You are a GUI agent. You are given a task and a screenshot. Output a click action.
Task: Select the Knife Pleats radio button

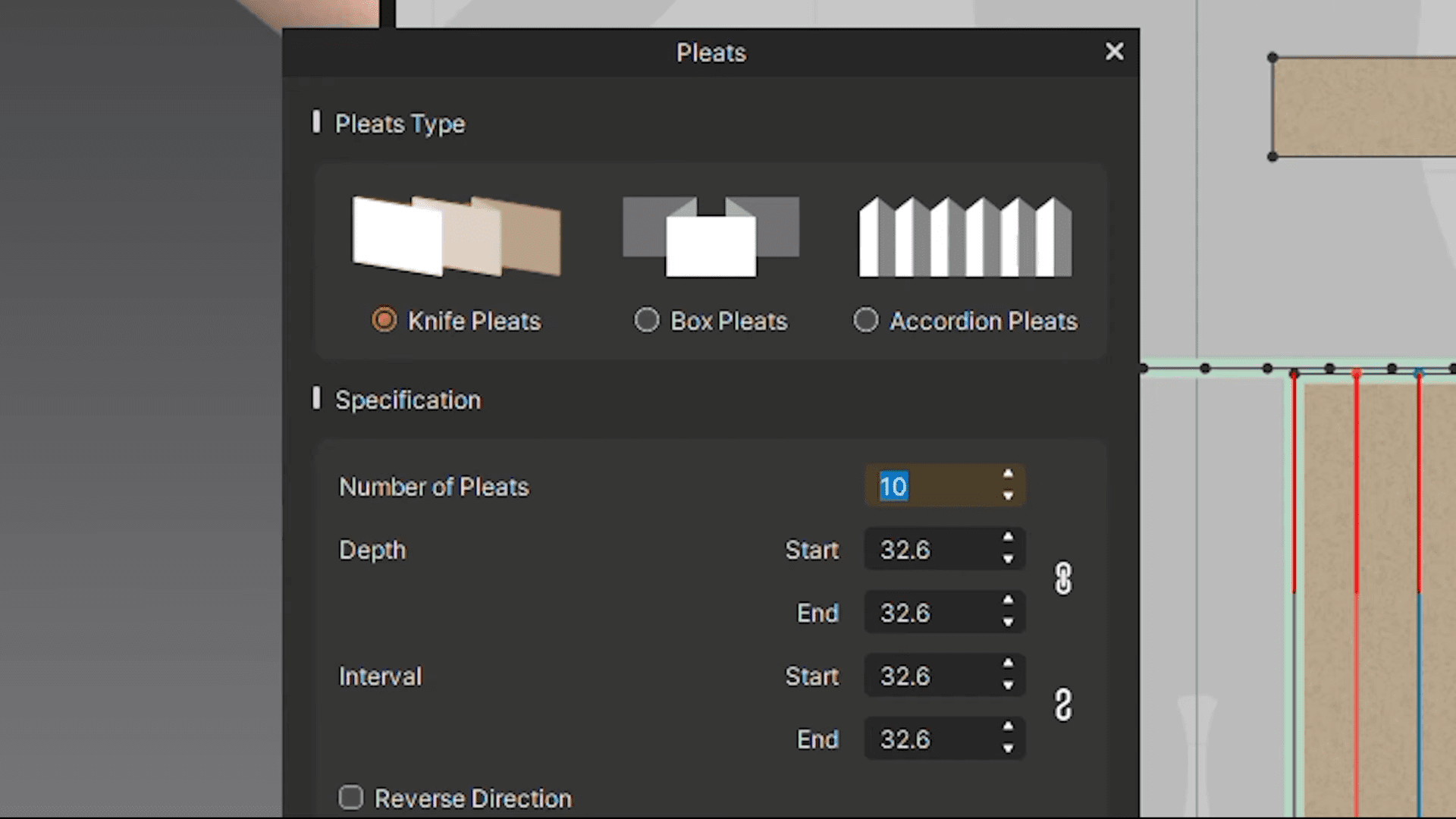point(384,320)
